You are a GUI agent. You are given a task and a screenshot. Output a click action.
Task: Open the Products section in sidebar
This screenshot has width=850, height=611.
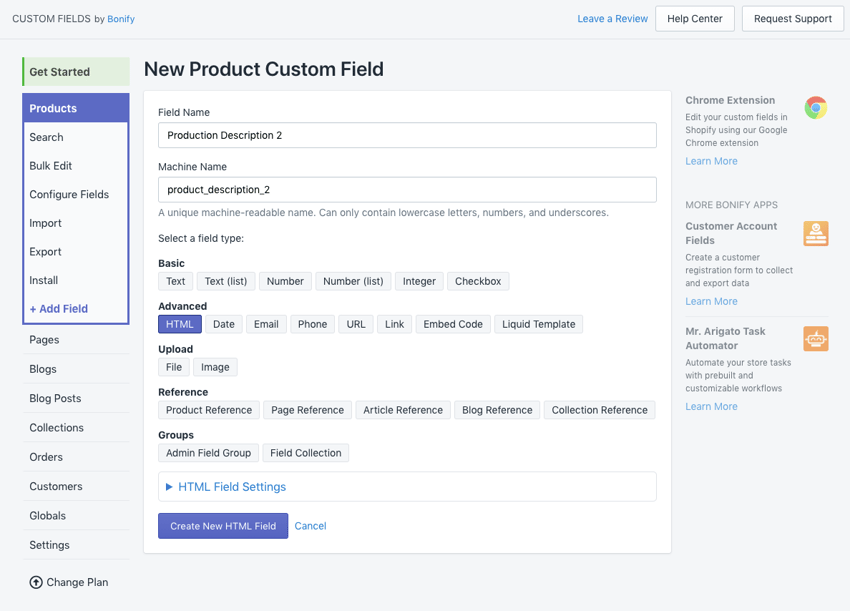point(76,108)
